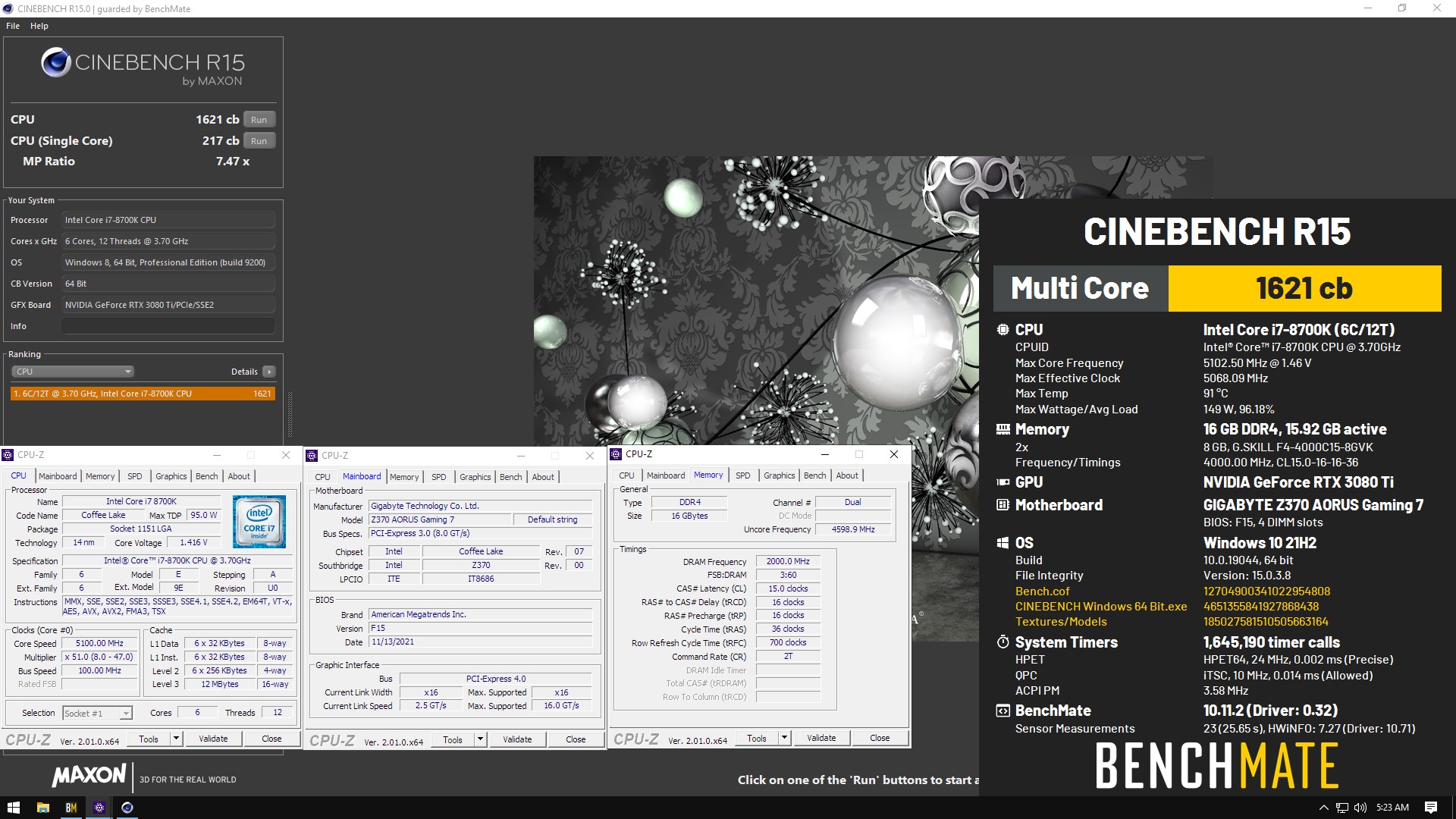1456x819 pixels.
Task: Click Validate in middle CPU-Z window
Action: point(517,739)
